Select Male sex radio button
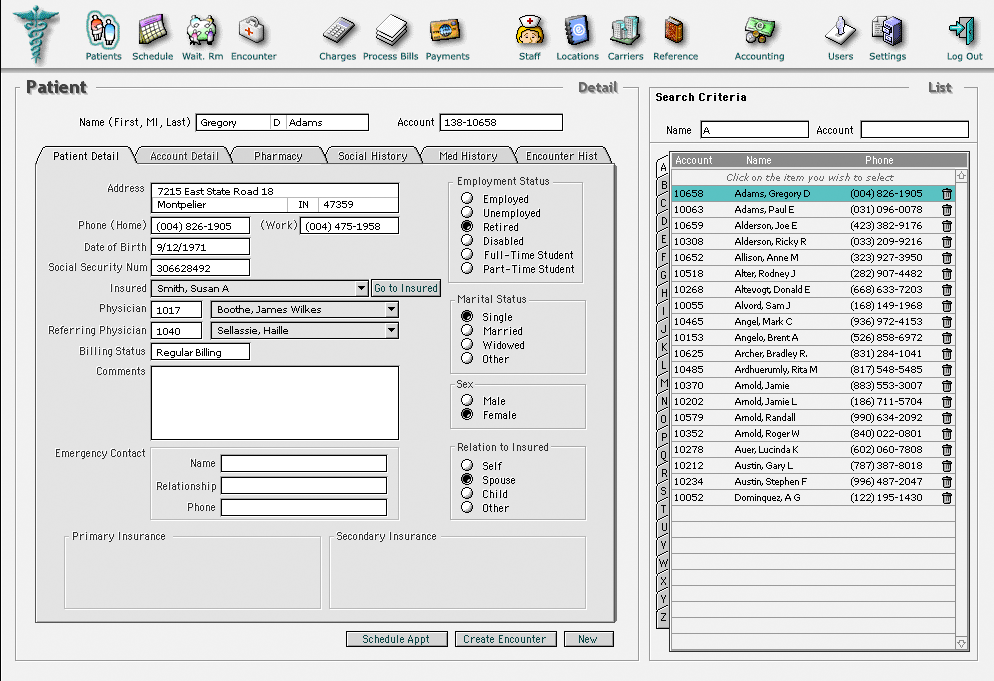994x681 pixels. click(x=467, y=400)
